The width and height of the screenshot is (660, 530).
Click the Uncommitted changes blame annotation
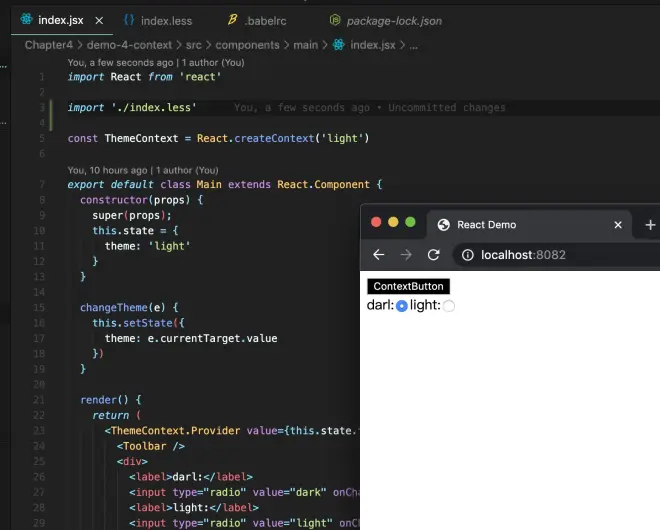click(x=370, y=108)
